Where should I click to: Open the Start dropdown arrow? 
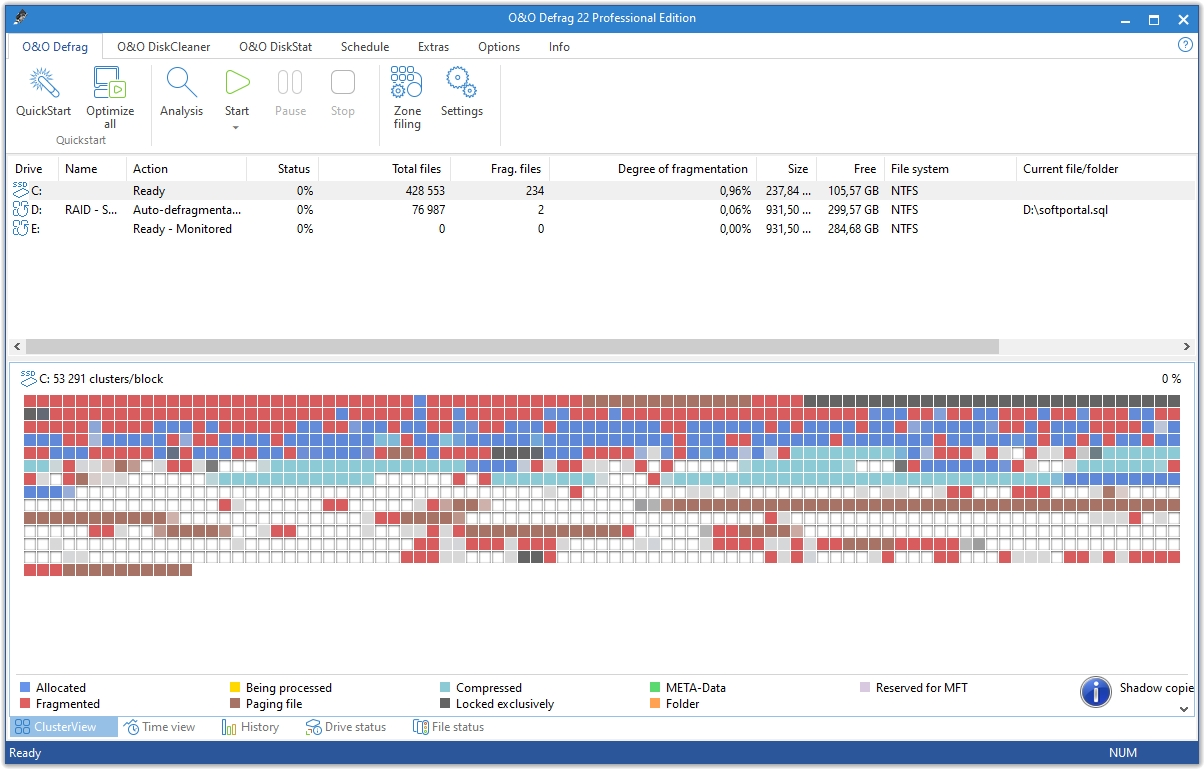point(237,127)
